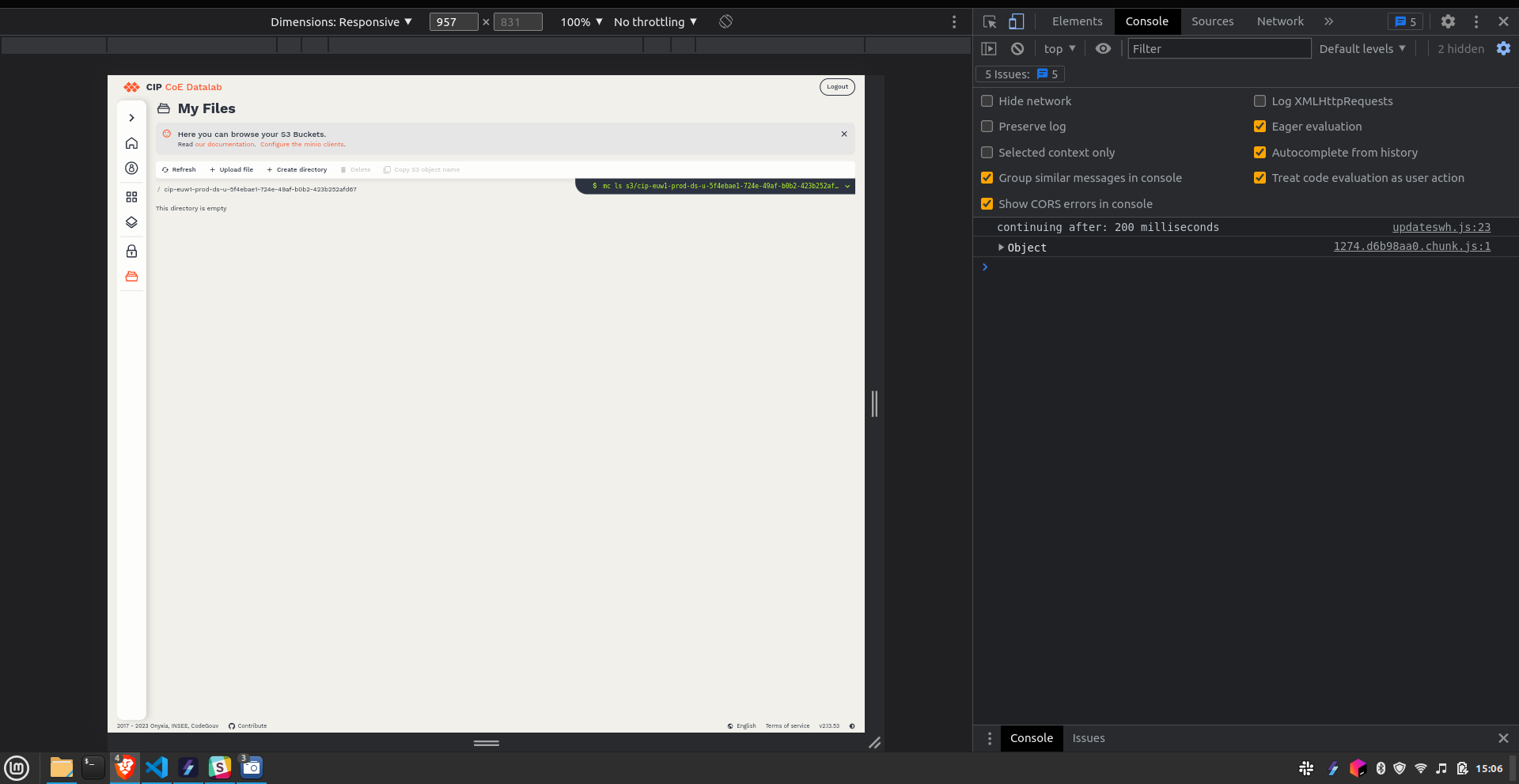Screen dimensions: 1519x784
Task: Type in the console Filter field
Action: point(1220,48)
